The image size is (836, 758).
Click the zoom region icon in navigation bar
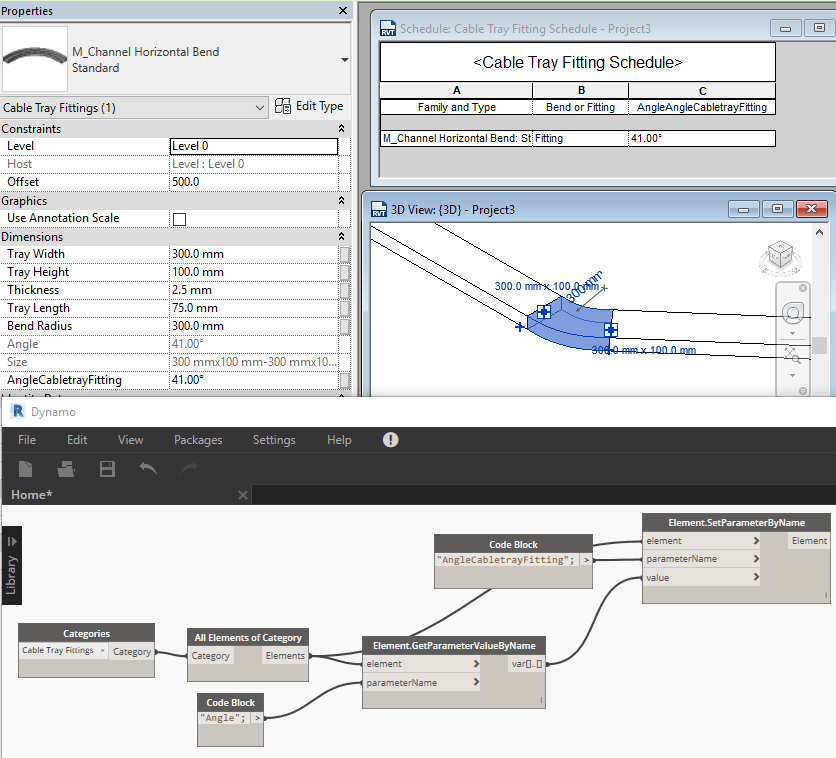(792, 355)
